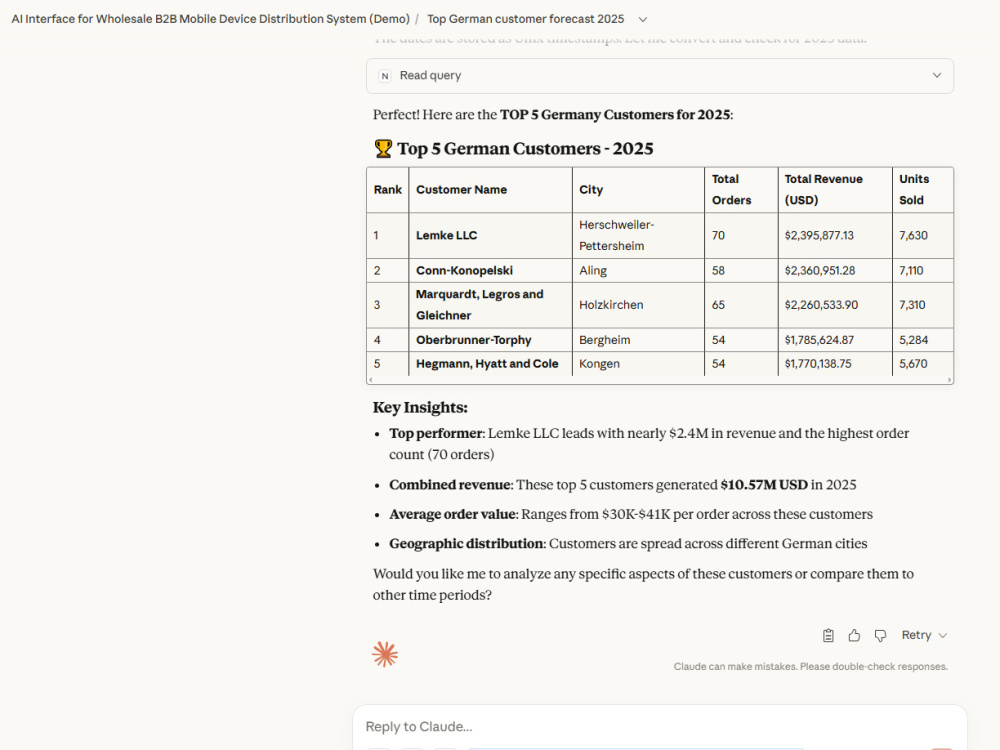Click the Retry button
1000x750 pixels.
[x=916, y=635]
